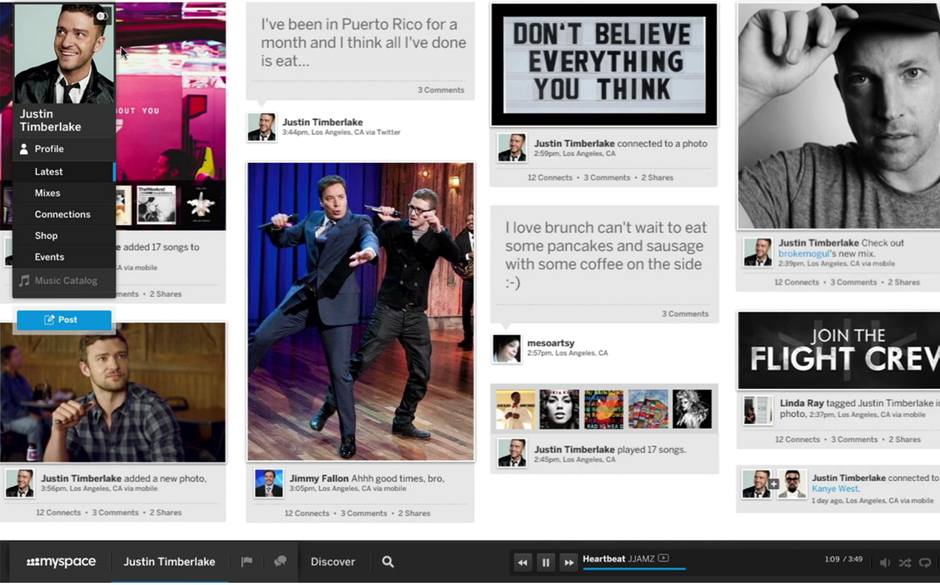Open Connections from the profile menu
940x585 pixels.
click(x=62, y=214)
